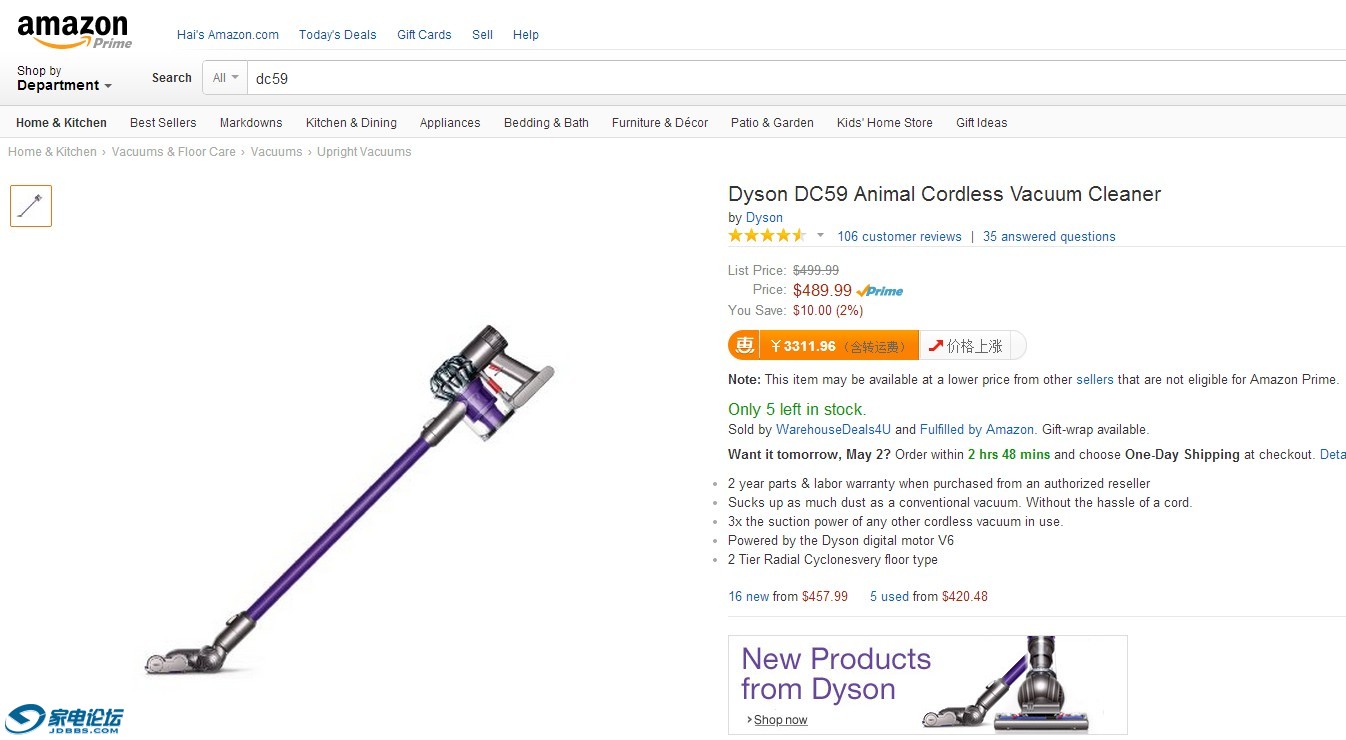Click inside the dc59 search field
The width and height of the screenshot is (1346, 740).
coord(400,77)
